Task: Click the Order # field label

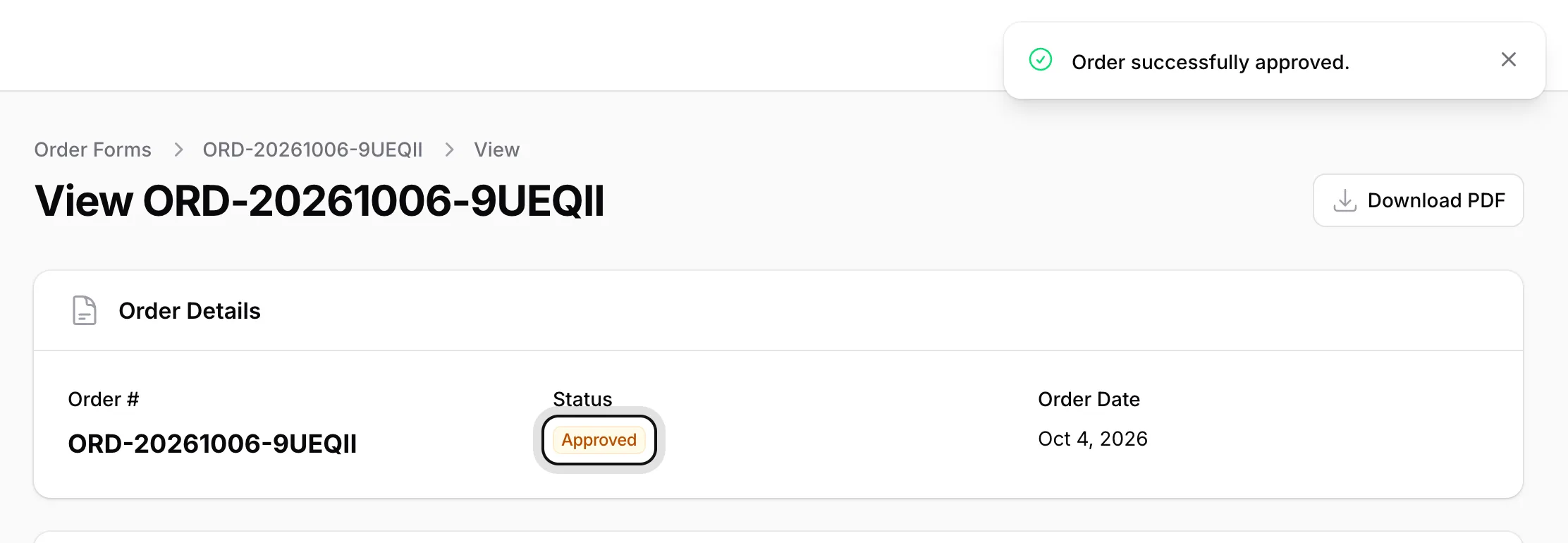Action: (x=104, y=399)
